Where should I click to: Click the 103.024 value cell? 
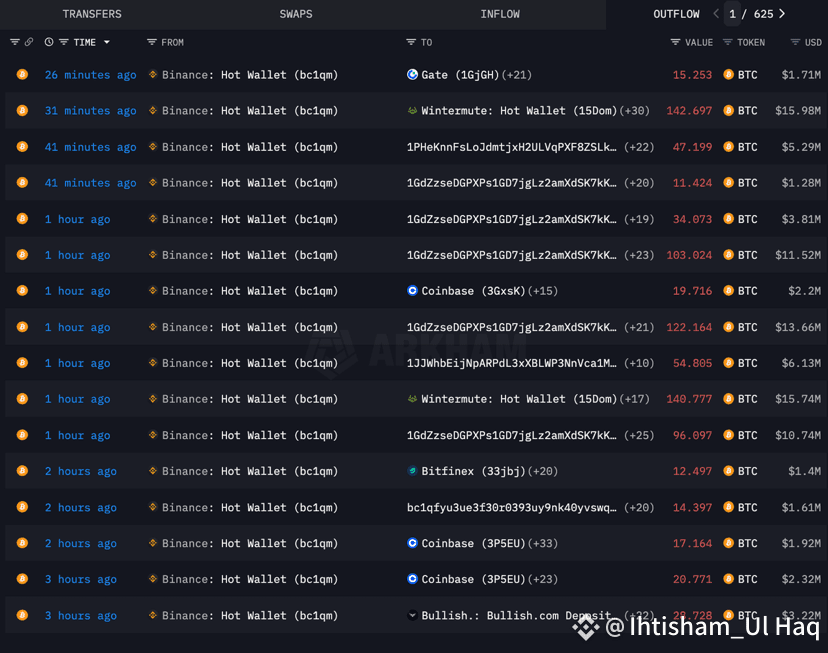click(689, 255)
